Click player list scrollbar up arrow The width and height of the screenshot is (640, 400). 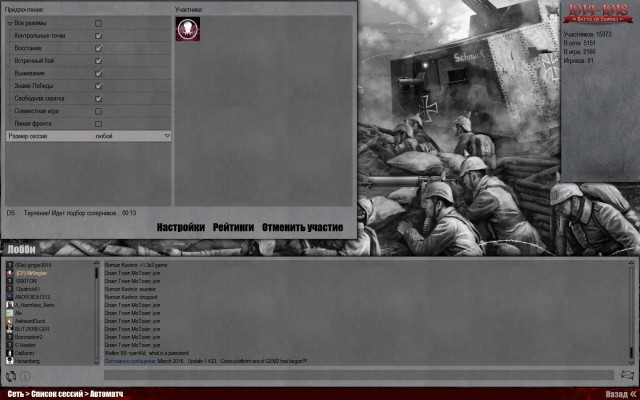coord(96,263)
